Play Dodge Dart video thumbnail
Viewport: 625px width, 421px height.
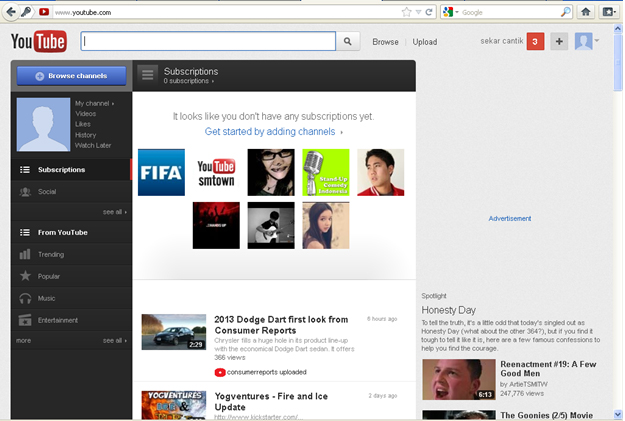point(174,332)
